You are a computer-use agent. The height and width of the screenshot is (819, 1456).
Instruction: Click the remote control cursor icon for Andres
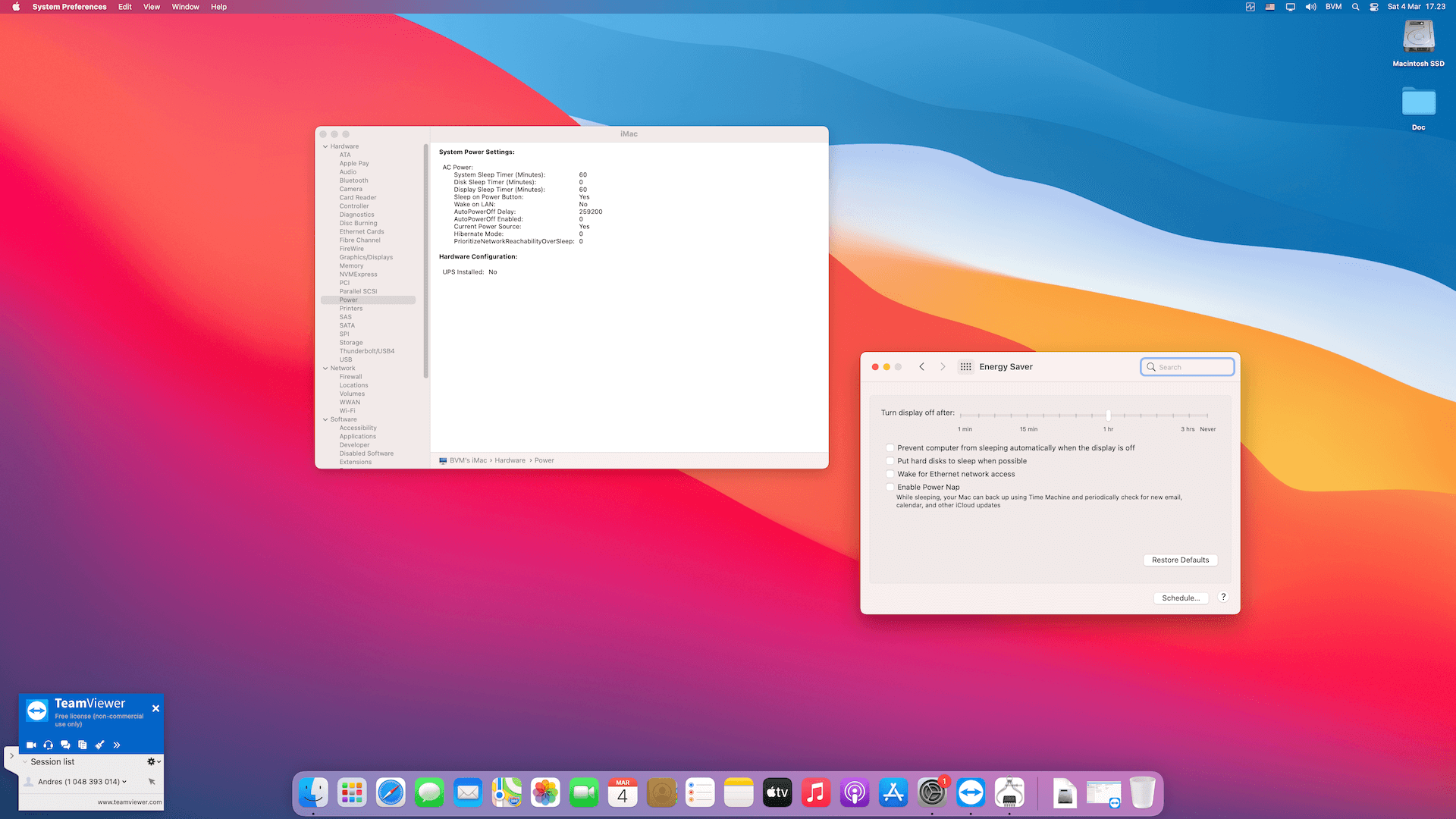click(152, 782)
